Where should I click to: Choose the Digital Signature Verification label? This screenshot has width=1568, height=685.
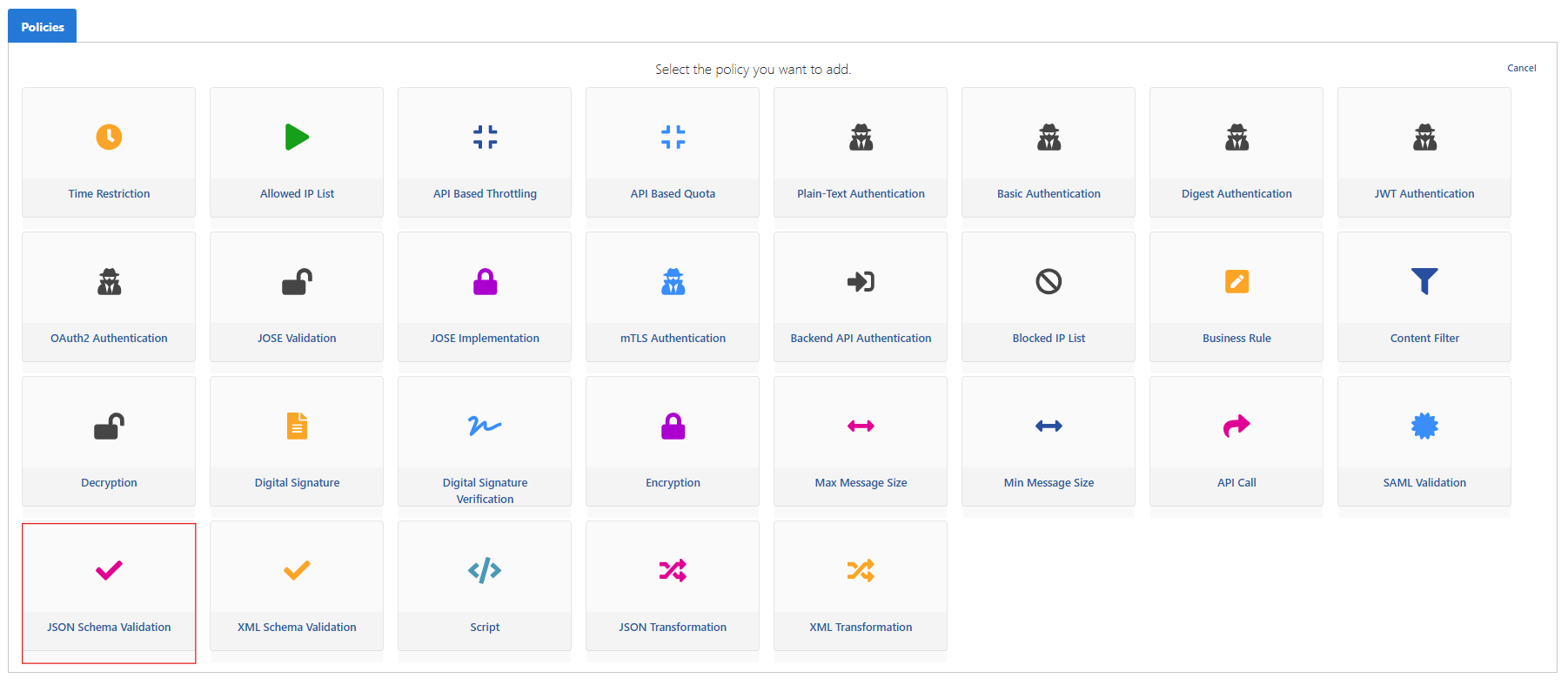(x=485, y=491)
